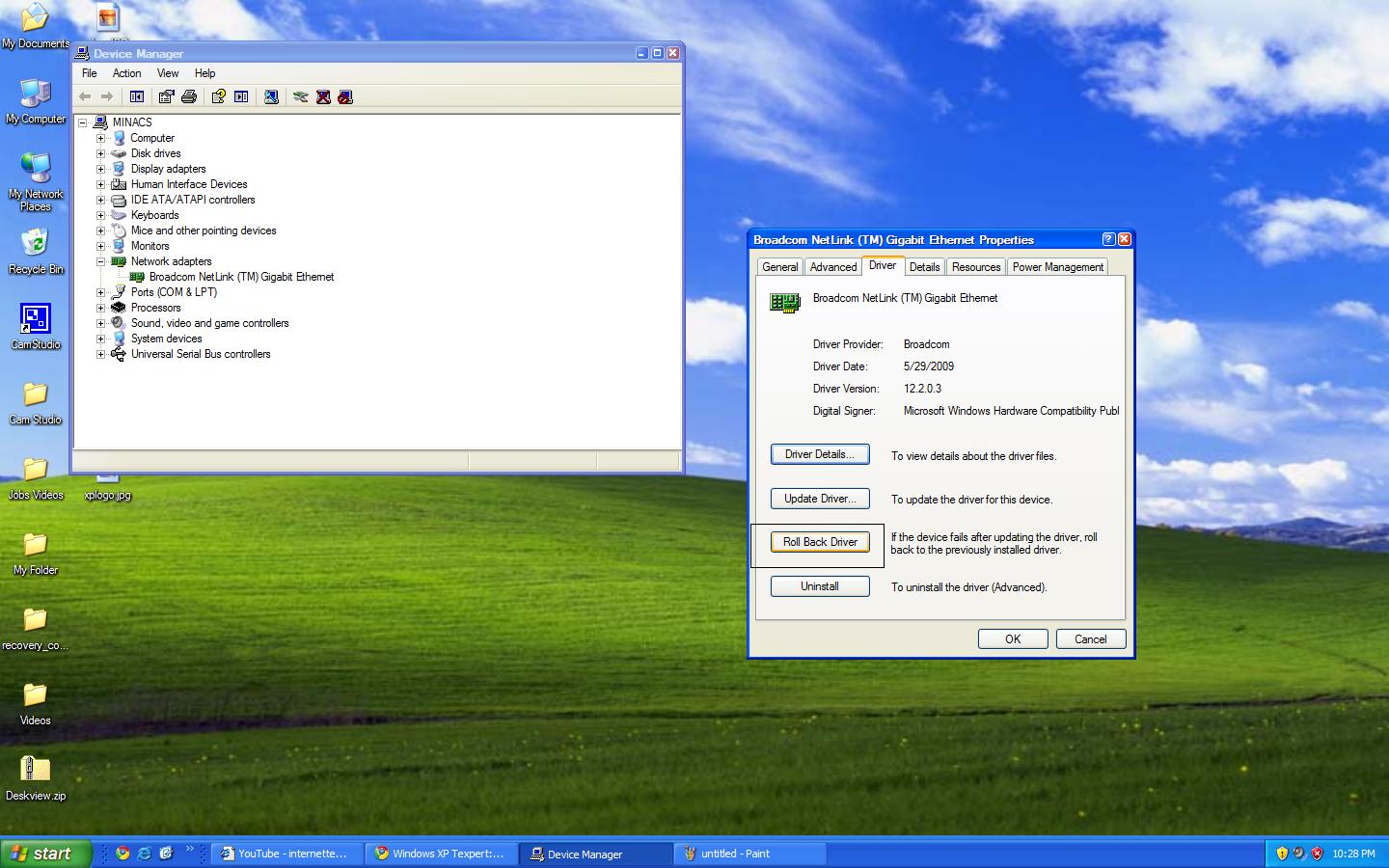
Task: Click Cancel in the Properties dialog
Action: point(1091,639)
